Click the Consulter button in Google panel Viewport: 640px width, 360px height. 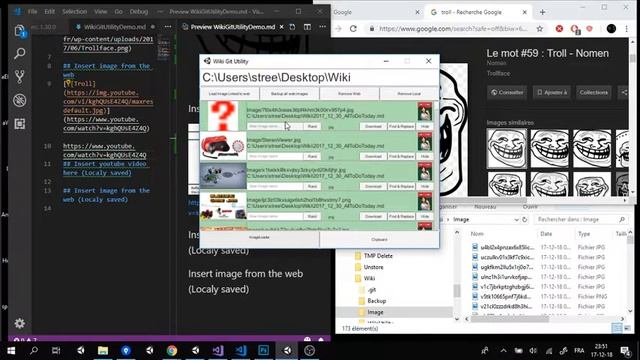(x=507, y=92)
